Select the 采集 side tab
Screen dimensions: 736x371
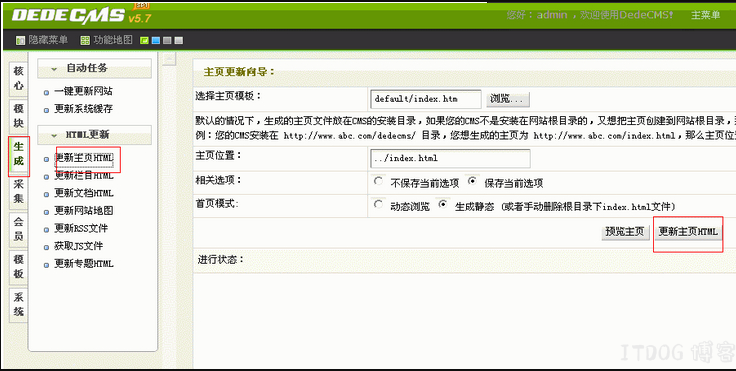pos(18,191)
